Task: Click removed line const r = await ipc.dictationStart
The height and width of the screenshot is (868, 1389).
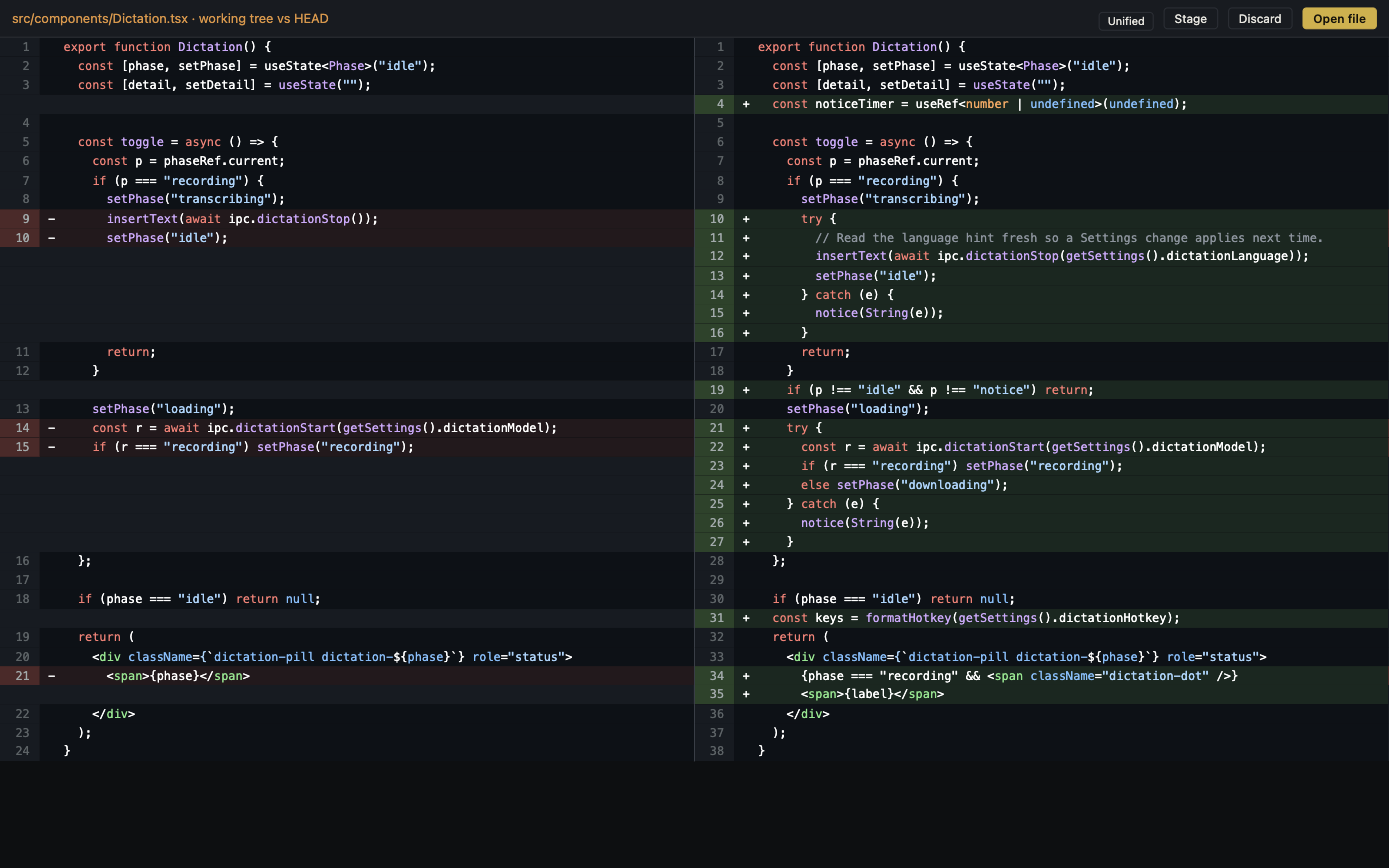Action: (347, 427)
